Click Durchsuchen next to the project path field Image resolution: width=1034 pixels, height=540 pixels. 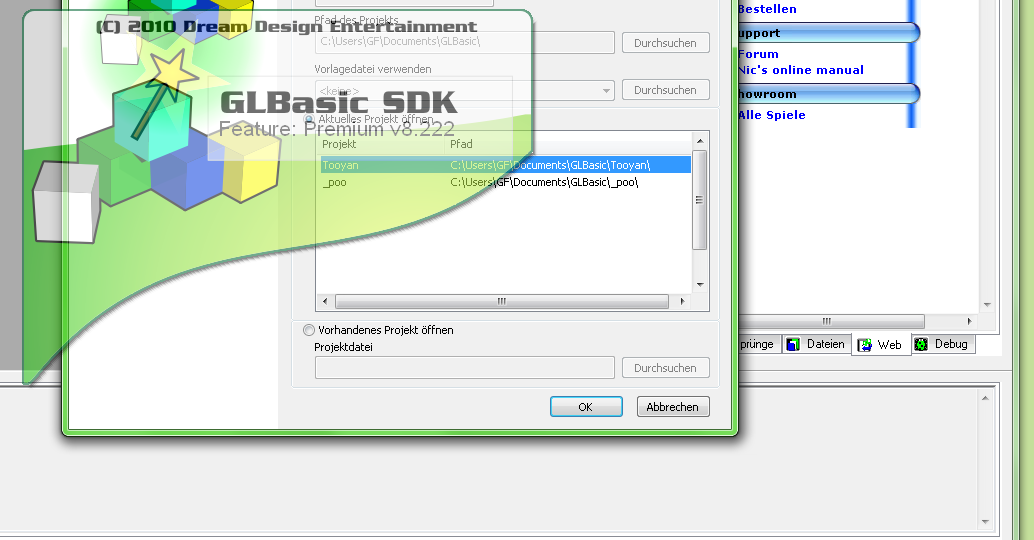tap(665, 43)
